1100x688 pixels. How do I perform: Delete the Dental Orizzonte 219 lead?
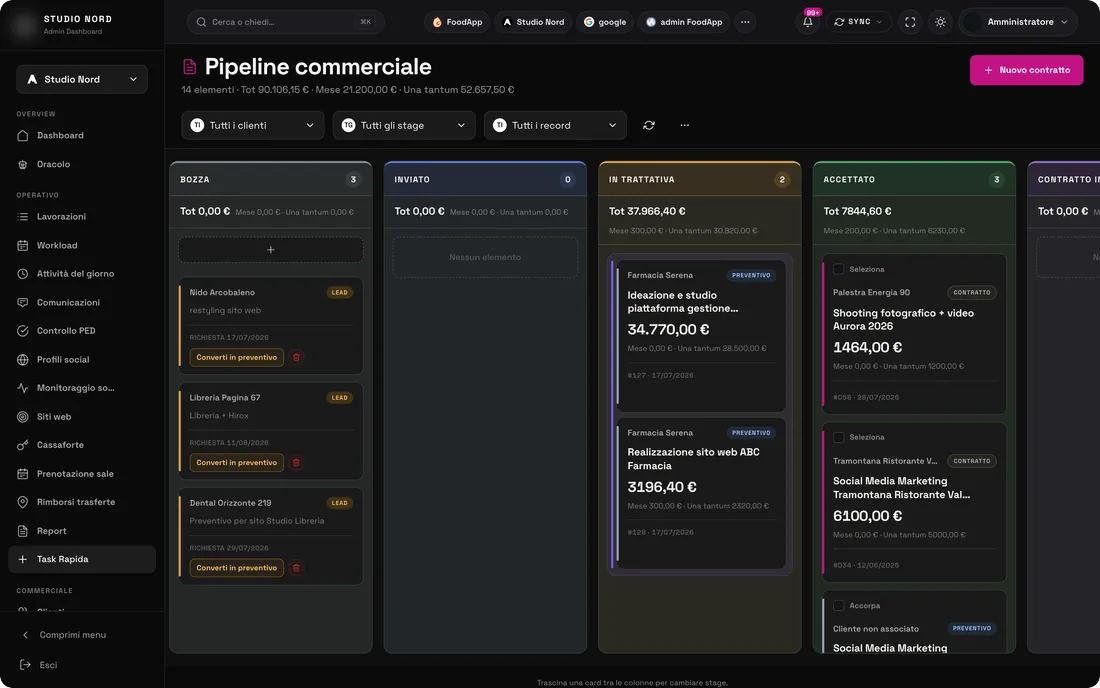click(x=296, y=568)
